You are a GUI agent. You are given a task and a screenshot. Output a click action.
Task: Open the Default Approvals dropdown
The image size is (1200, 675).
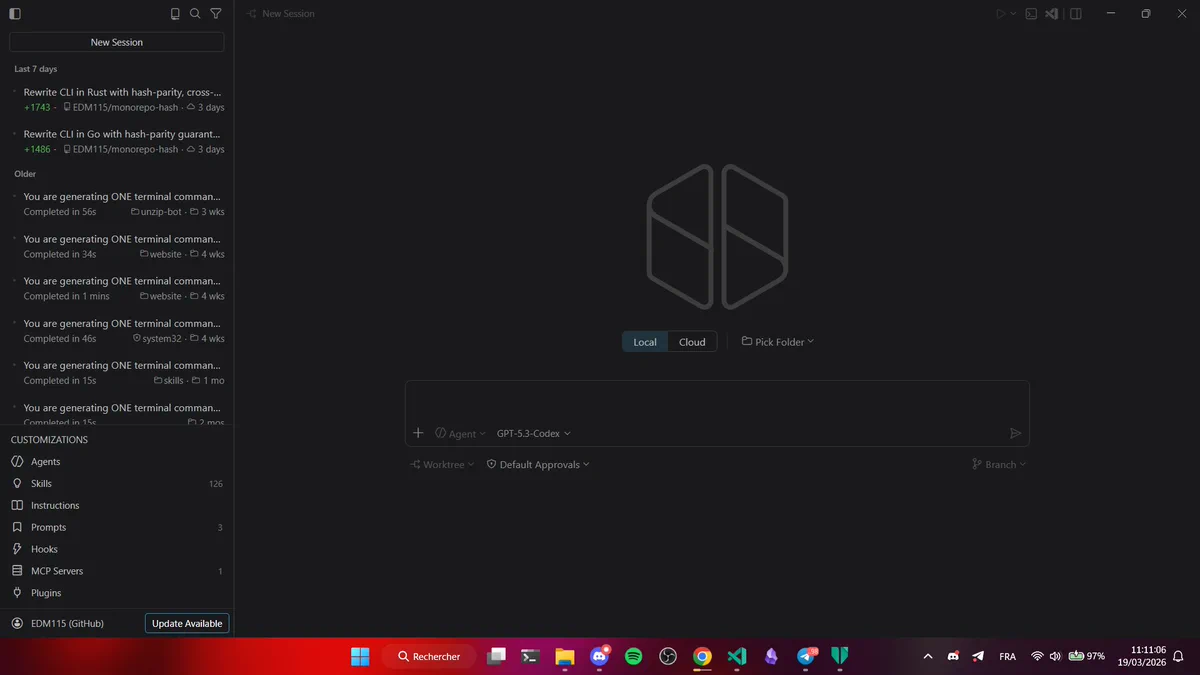[538, 464]
